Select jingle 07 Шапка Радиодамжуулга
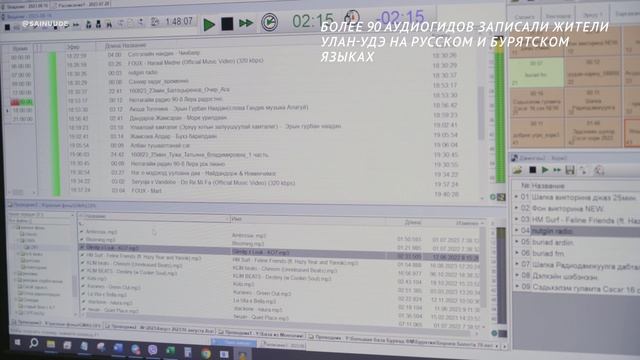The width and height of the screenshot is (640, 360). tap(576, 265)
